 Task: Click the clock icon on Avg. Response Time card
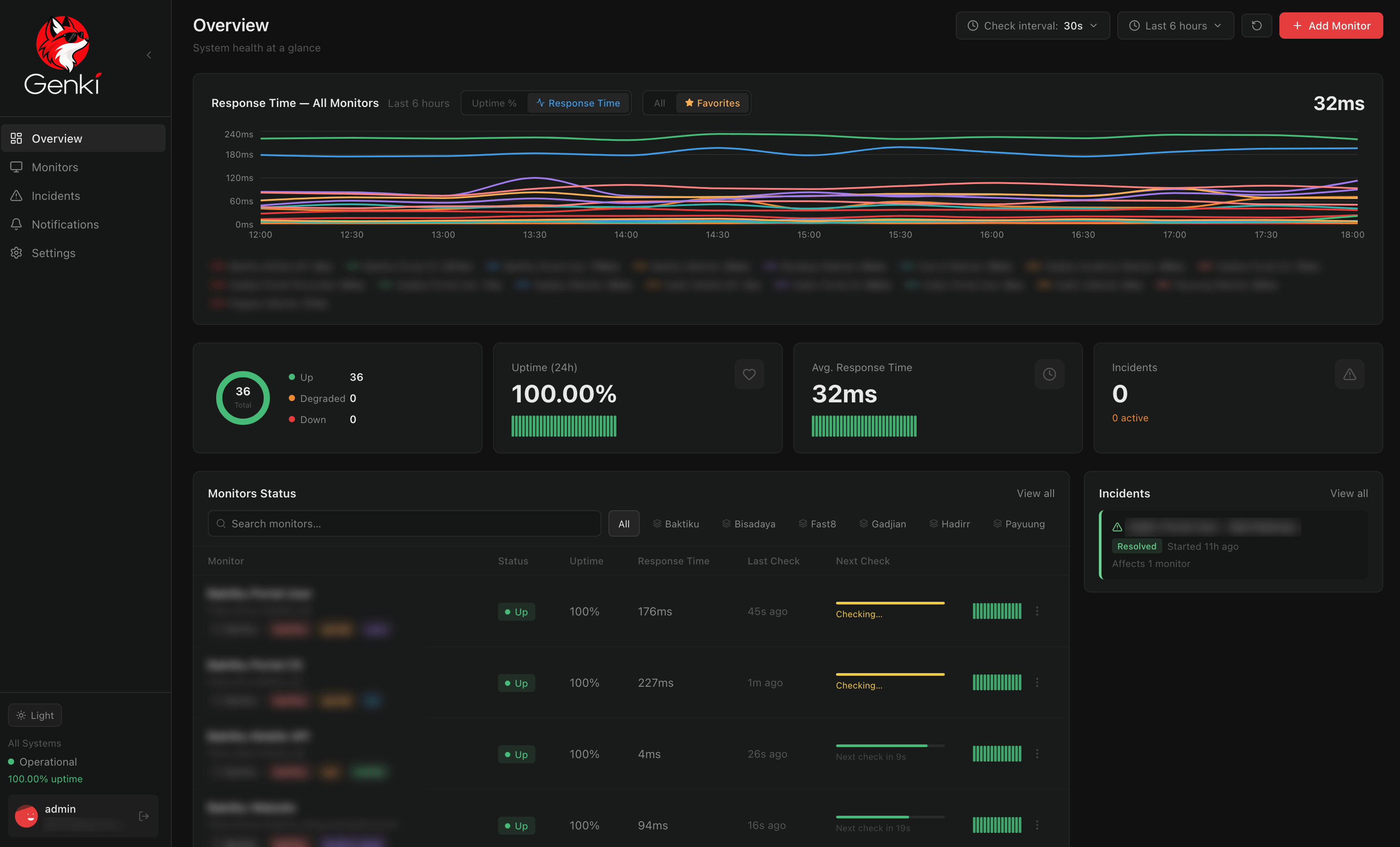(1049, 374)
